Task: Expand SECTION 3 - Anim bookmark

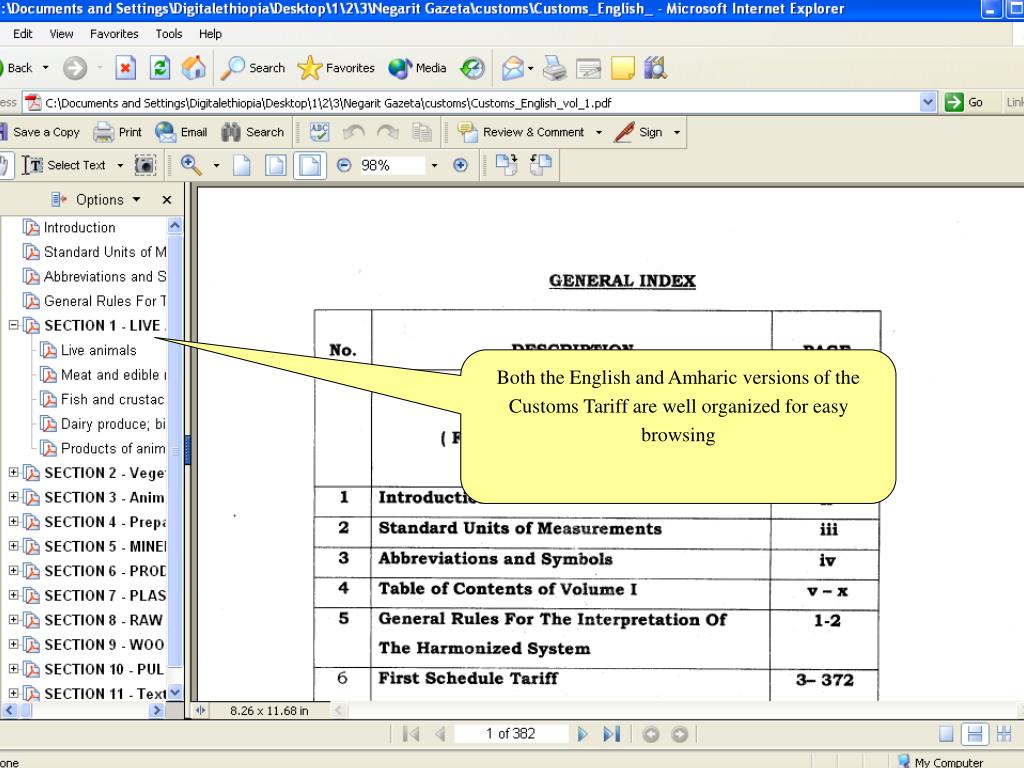Action: pos(13,497)
